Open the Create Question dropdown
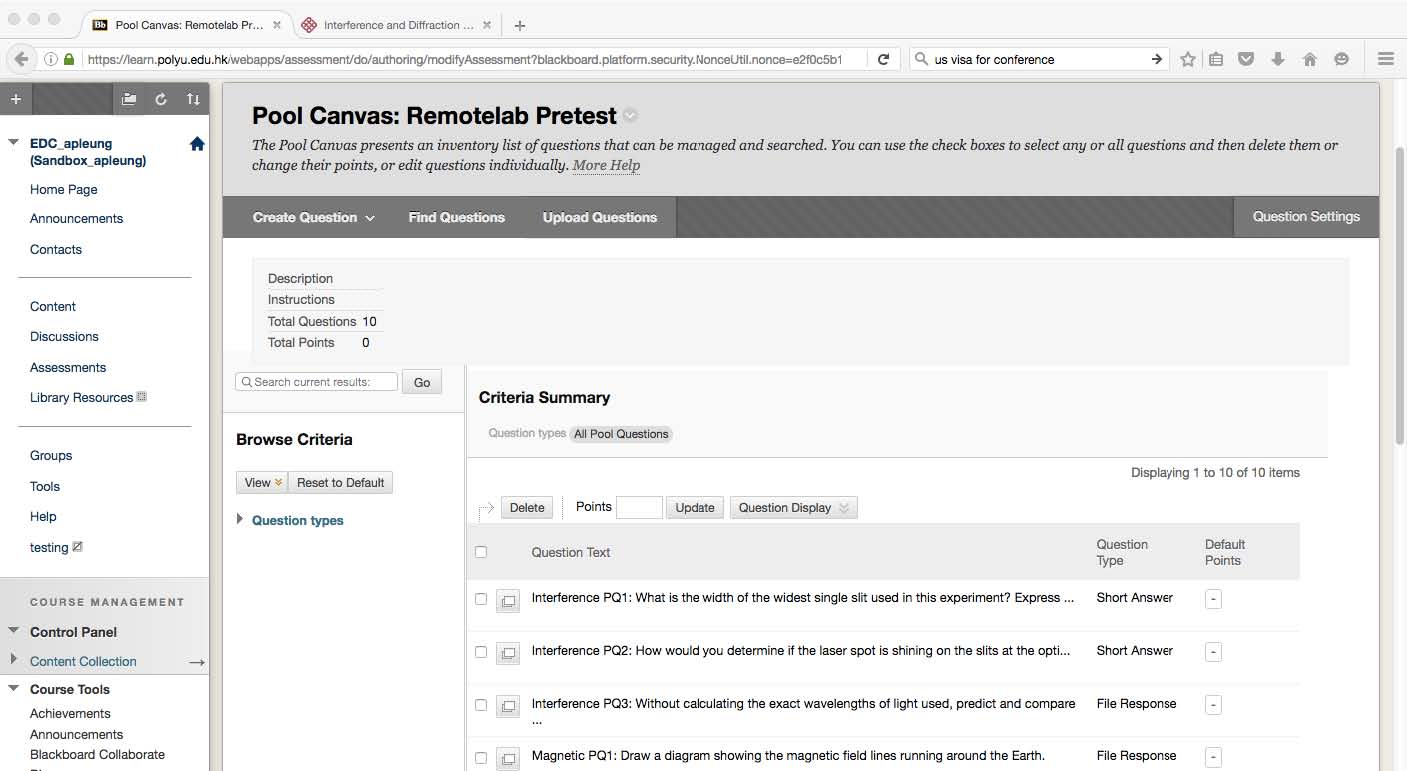This screenshot has width=1407, height=771. (x=314, y=217)
